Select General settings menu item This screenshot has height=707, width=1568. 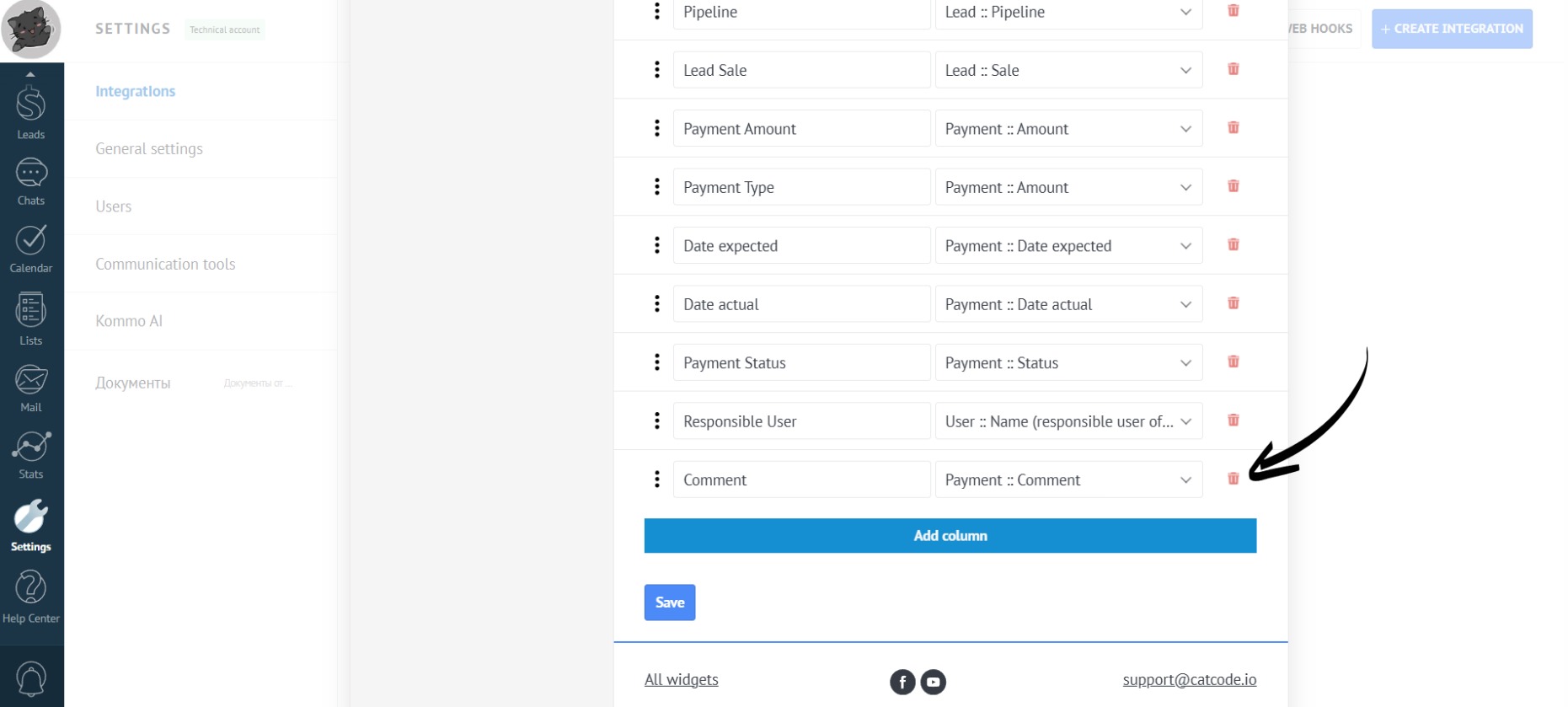[149, 149]
